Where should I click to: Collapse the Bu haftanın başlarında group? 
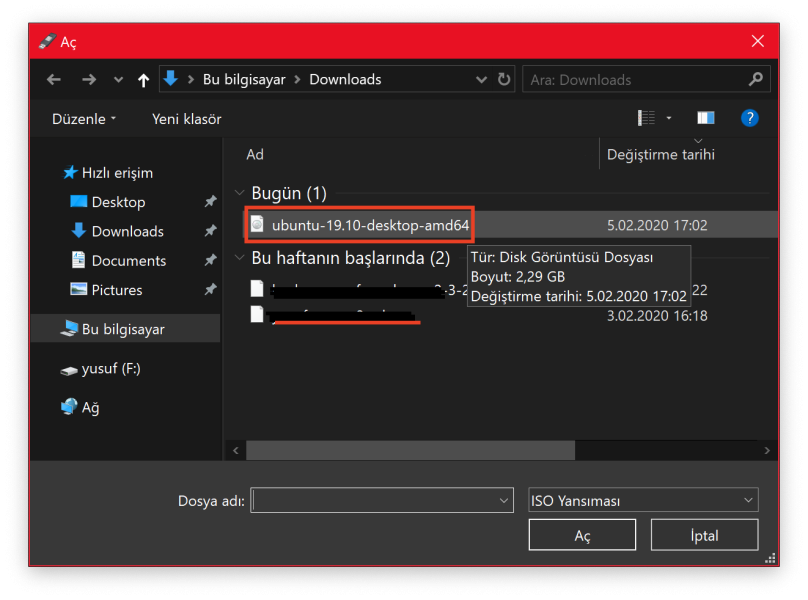(239, 258)
